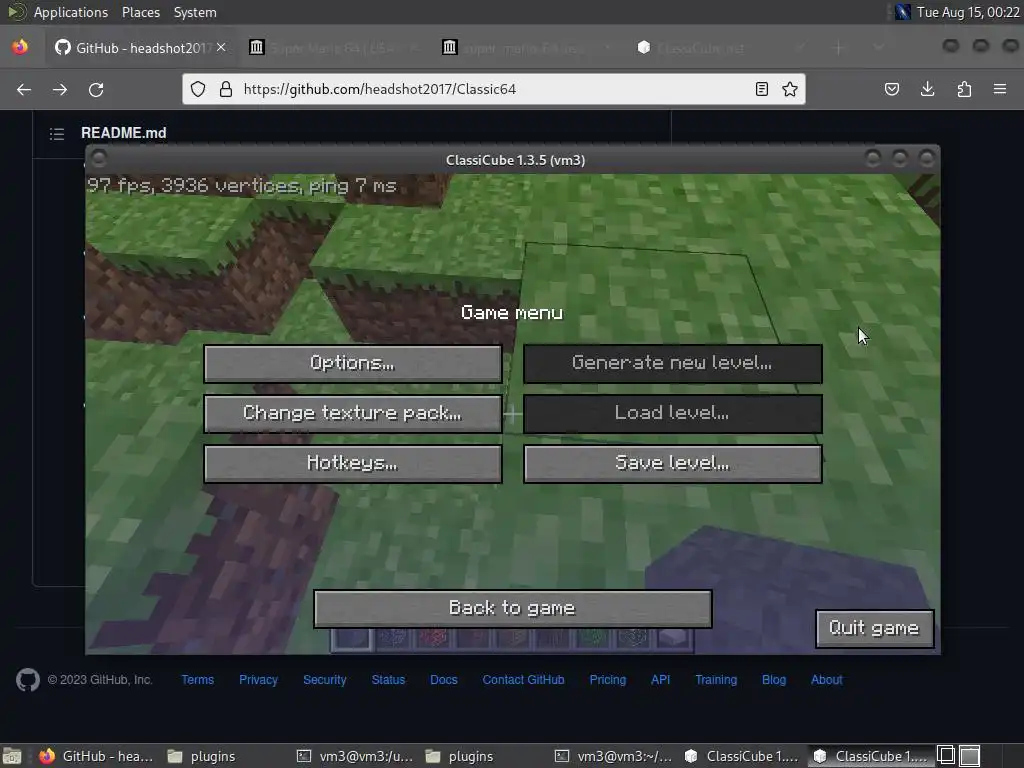
Task: Click the show desktop icon in taskbar
Action: [x=12, y=756]
